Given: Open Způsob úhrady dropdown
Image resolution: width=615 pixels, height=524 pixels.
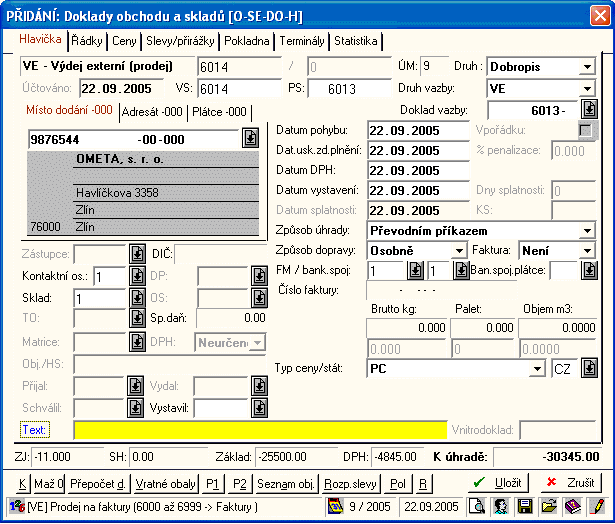Looking at the screenshot, I should 588,231.
